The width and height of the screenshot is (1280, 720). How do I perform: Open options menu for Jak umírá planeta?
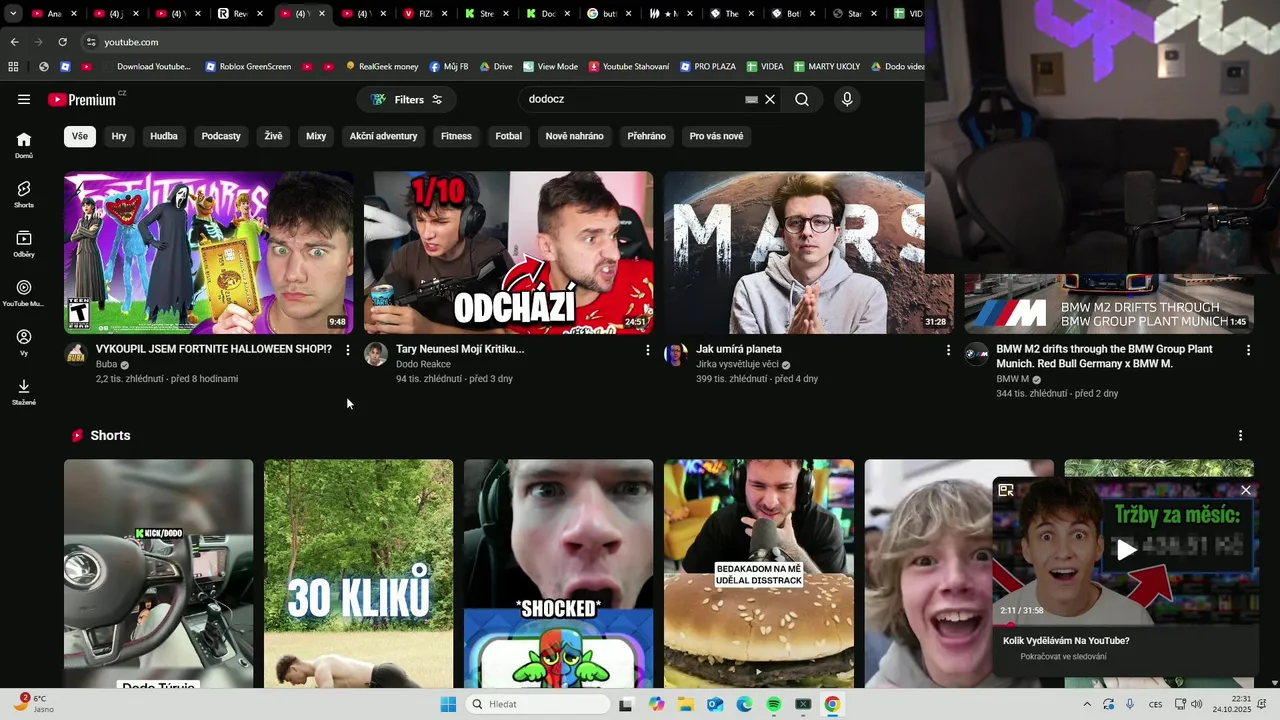(948, 350)
